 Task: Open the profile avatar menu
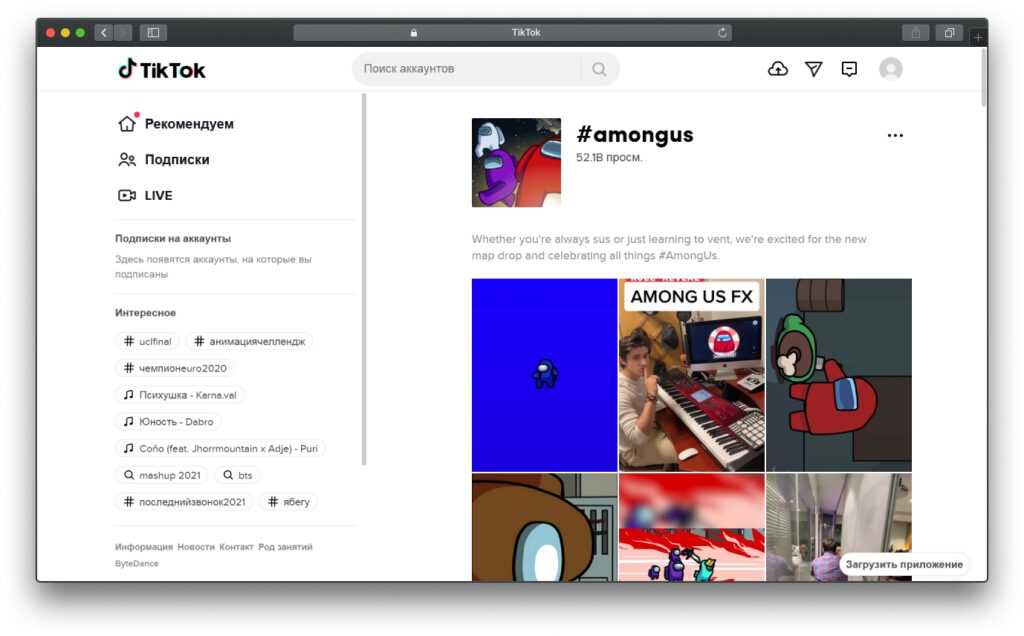pos(890,69)
